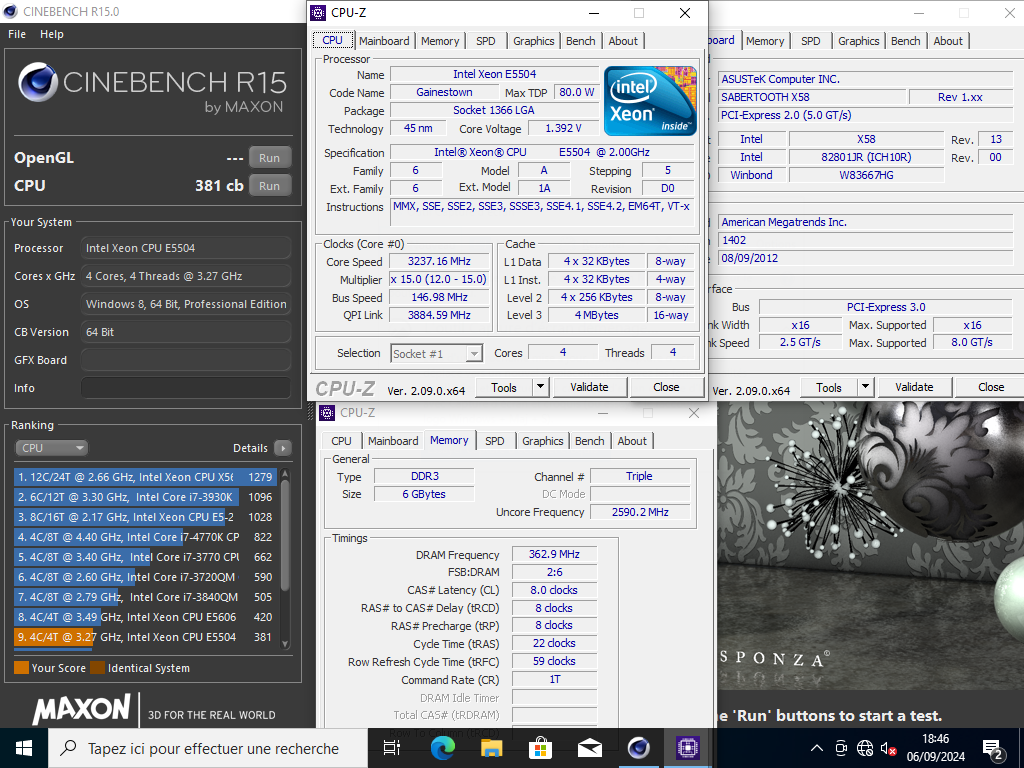The width and height of the screenshot is (1024, 768).
Task: Click Close button in front CPU-Z window
Action: tap(666, 387)
